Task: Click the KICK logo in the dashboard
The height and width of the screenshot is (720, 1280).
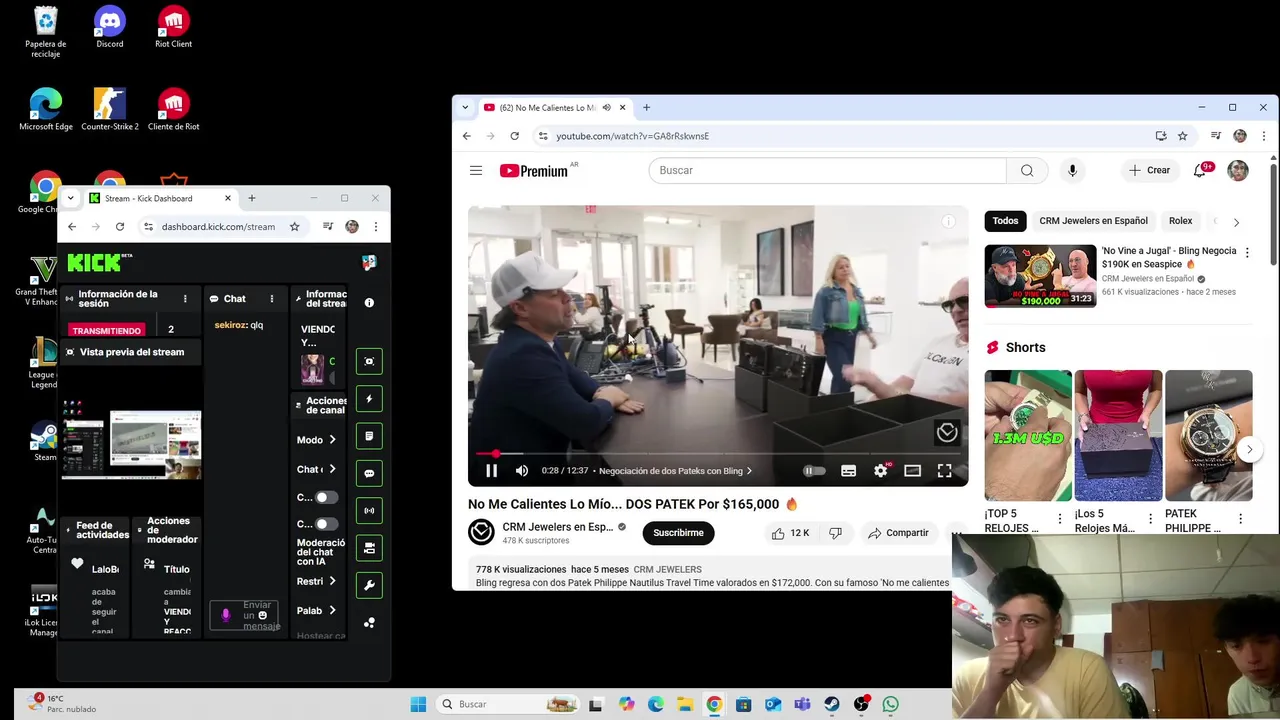Action: 94,262
